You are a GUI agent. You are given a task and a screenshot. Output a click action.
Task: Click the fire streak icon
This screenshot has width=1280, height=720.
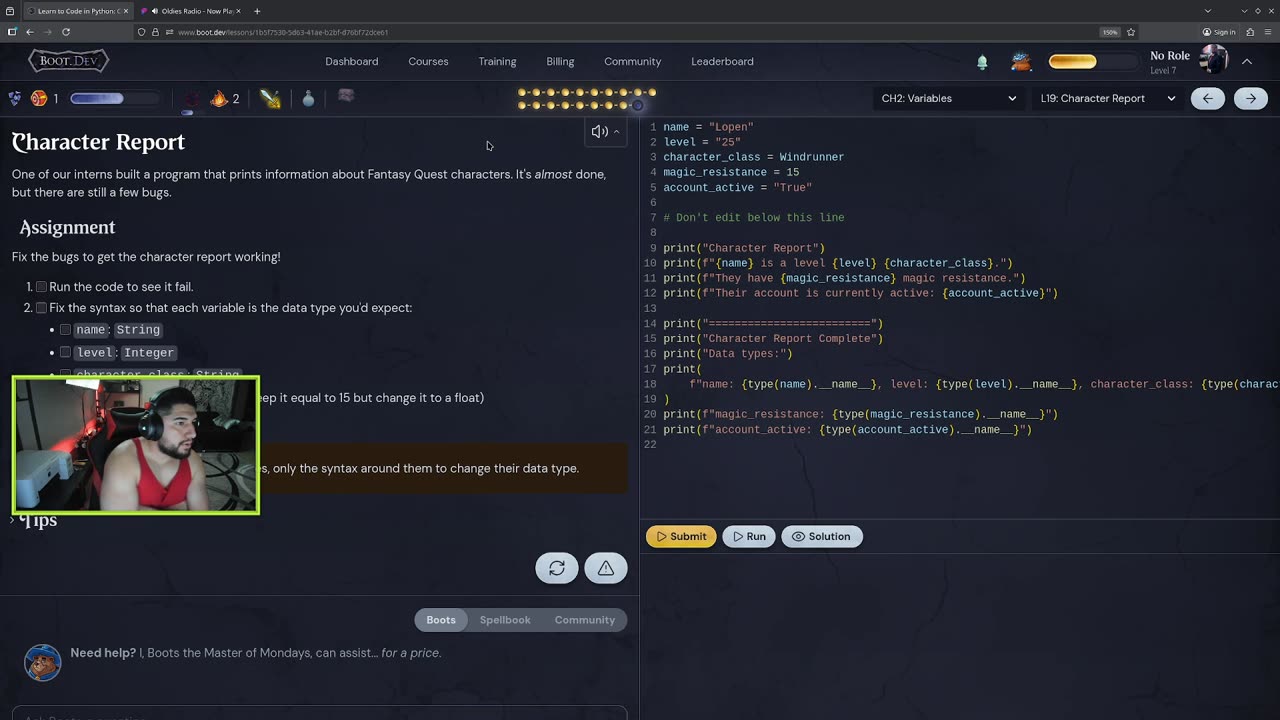click(219, 98)
